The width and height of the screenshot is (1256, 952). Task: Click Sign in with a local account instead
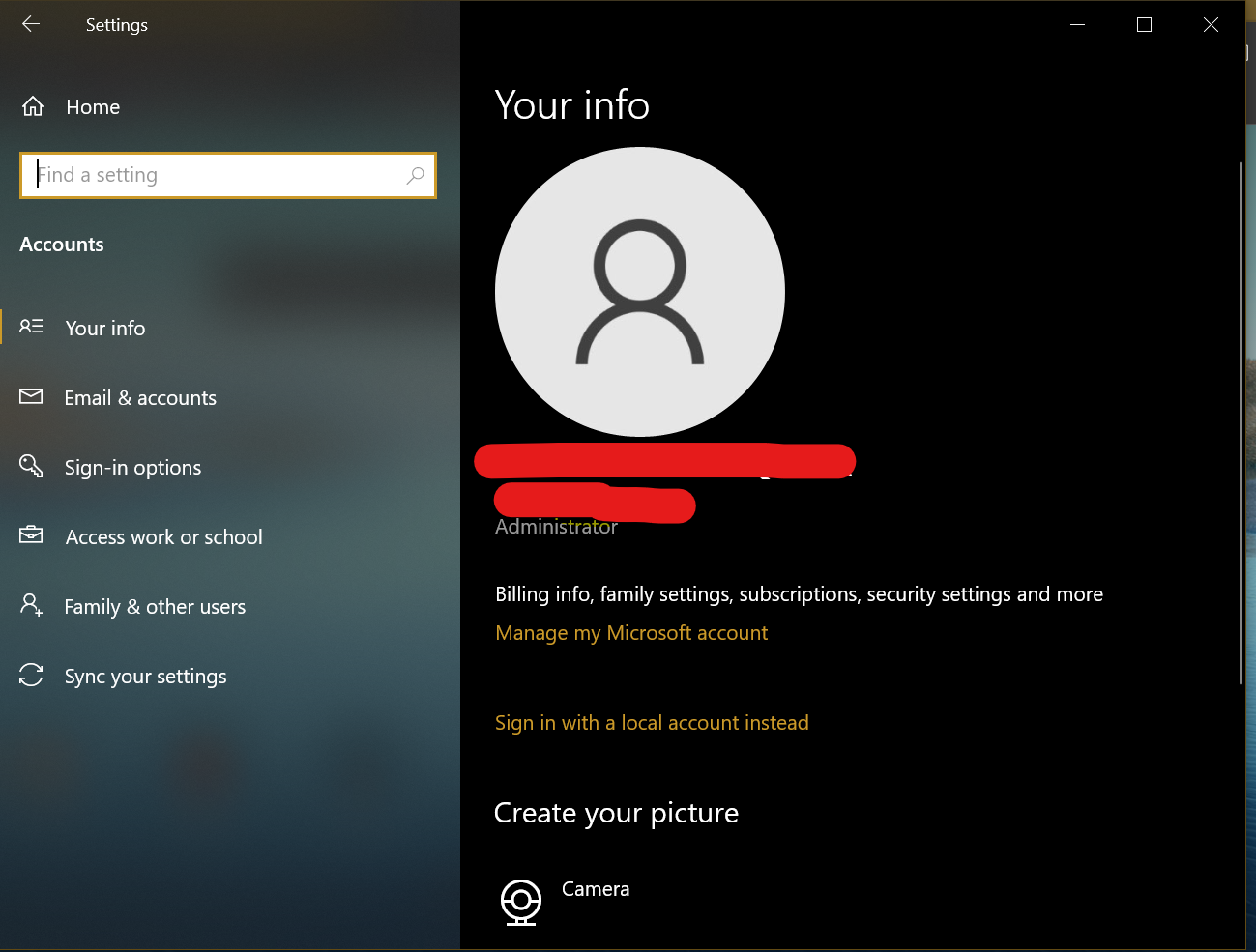[652, 722]
